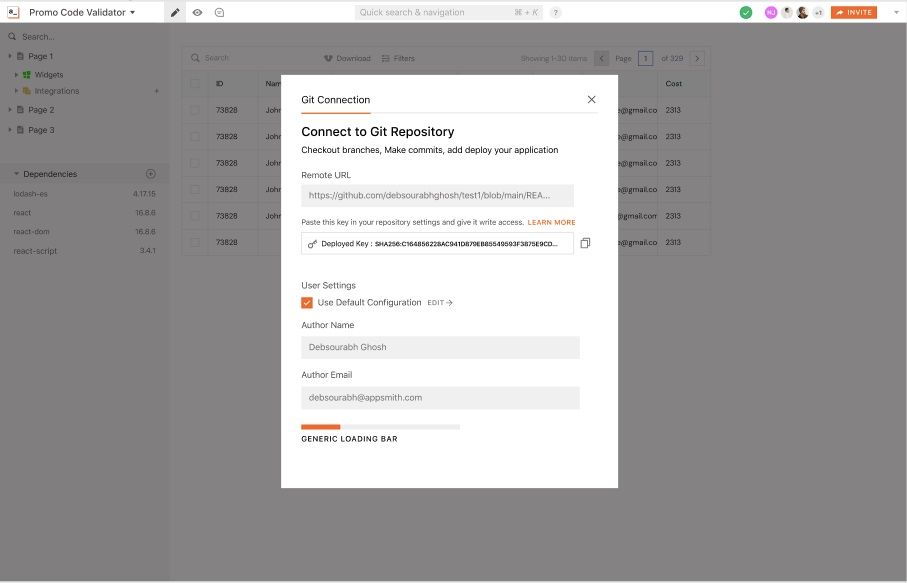Open the comments icon in top toolbar

tap(219, 12)
